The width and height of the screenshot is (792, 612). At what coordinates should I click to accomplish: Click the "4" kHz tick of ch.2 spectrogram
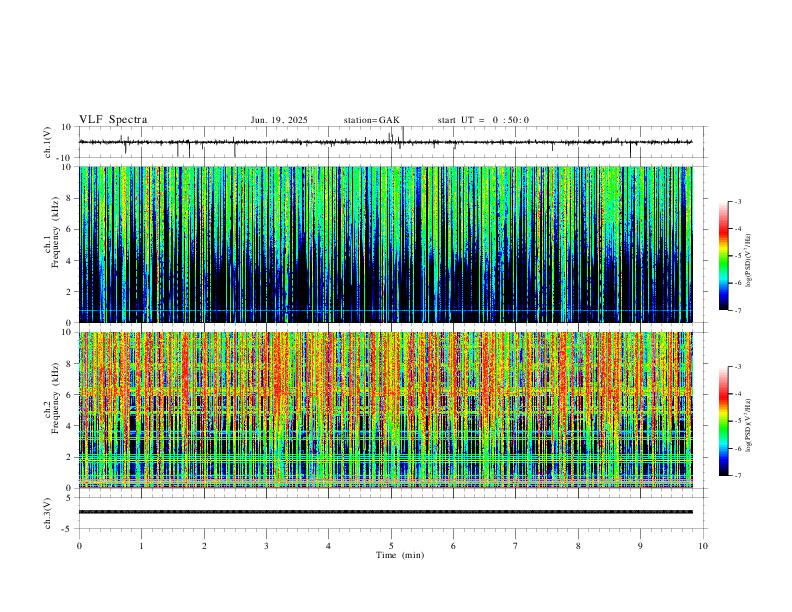point(69,426)
